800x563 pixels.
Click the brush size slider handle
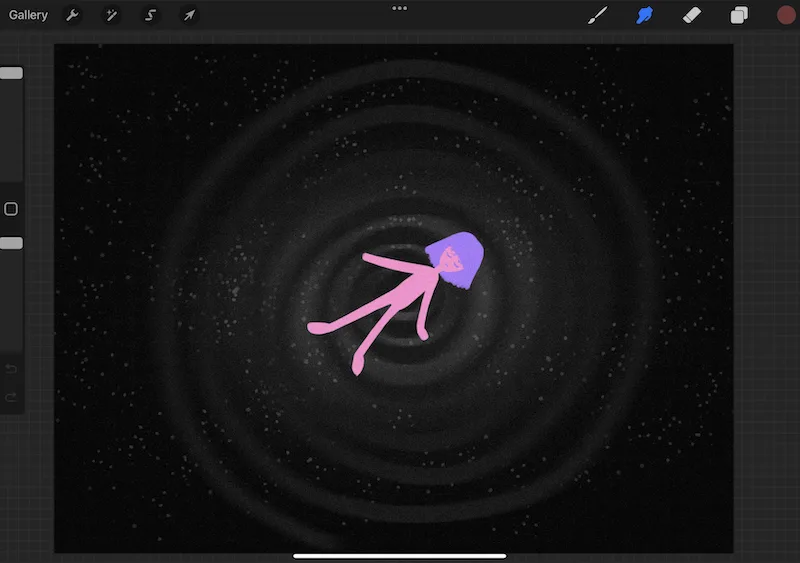[11, 73]
